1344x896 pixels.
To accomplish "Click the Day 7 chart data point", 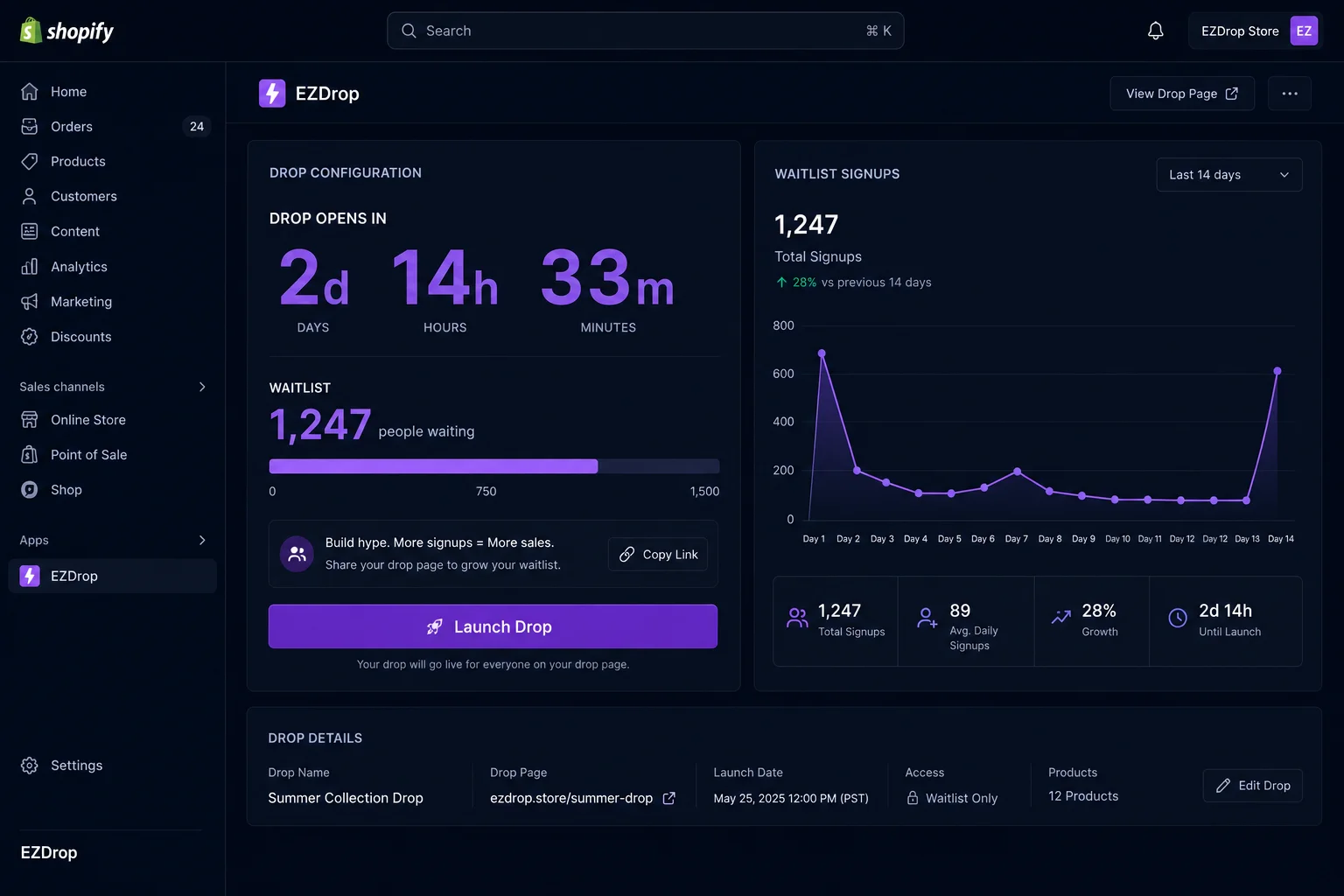I will tap(1017, 472).
